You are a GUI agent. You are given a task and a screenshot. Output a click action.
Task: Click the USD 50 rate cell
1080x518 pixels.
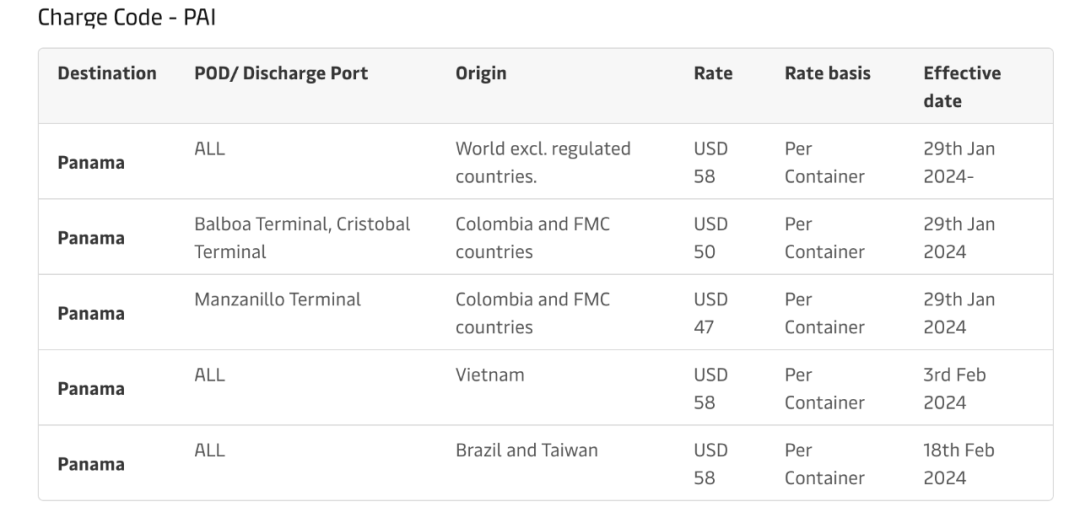click(710, 238)
